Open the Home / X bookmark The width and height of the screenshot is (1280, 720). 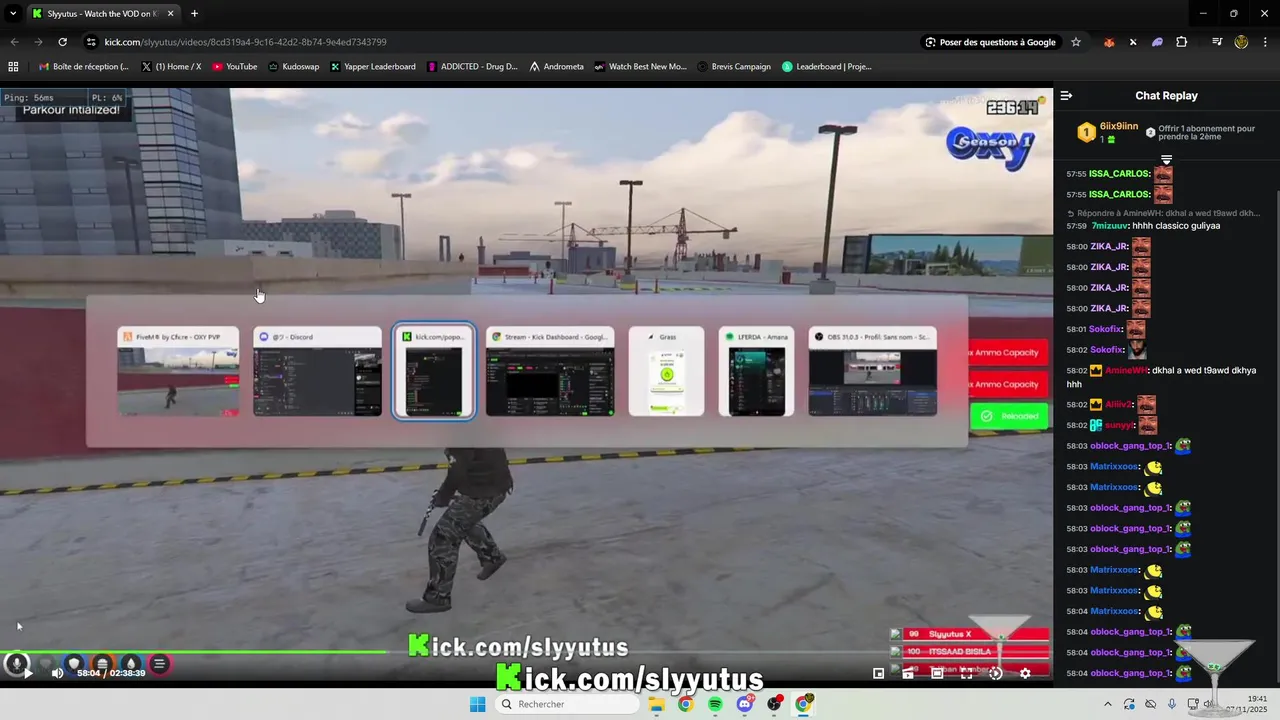[171, 67]
